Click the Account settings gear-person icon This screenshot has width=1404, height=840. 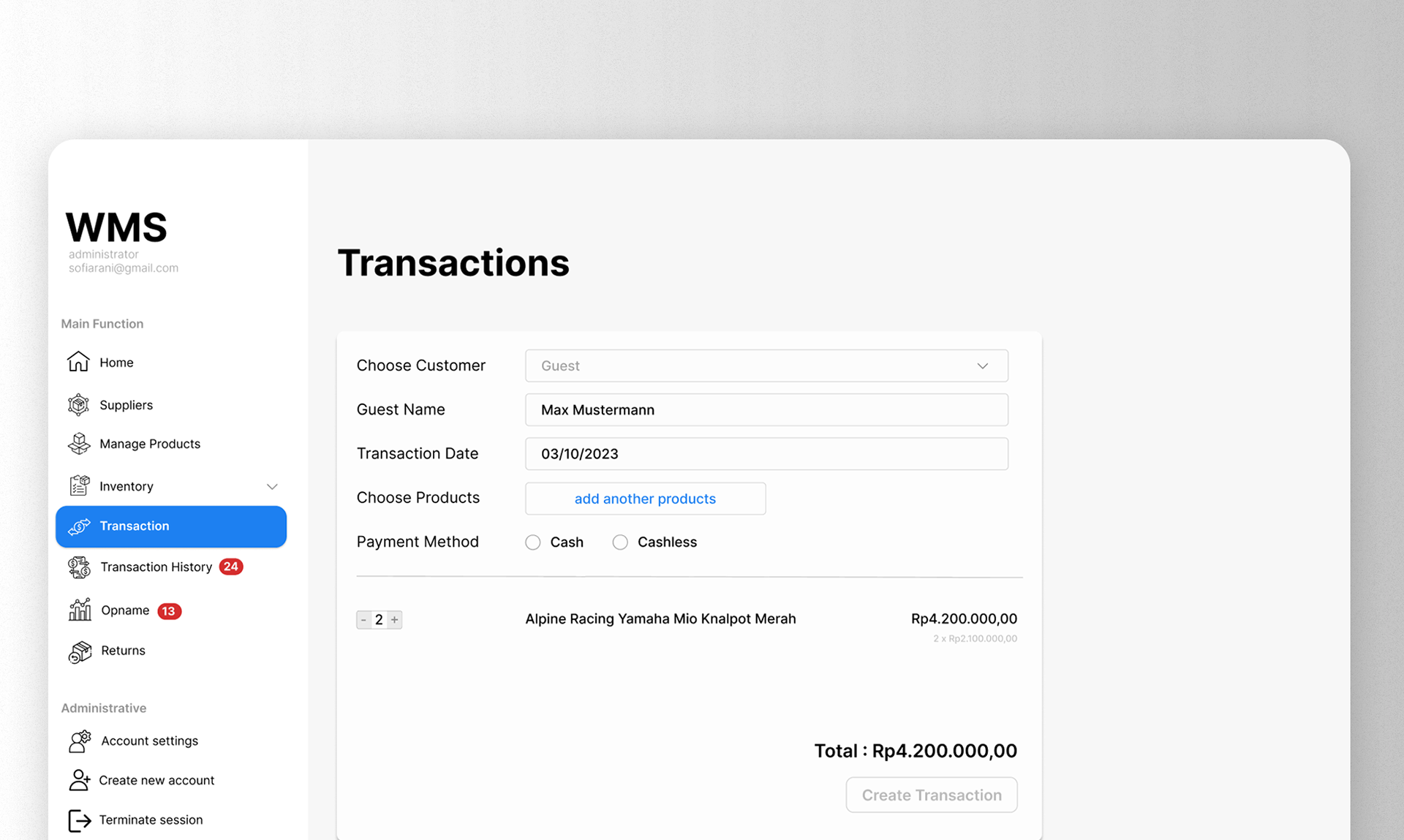click(80, 741)
